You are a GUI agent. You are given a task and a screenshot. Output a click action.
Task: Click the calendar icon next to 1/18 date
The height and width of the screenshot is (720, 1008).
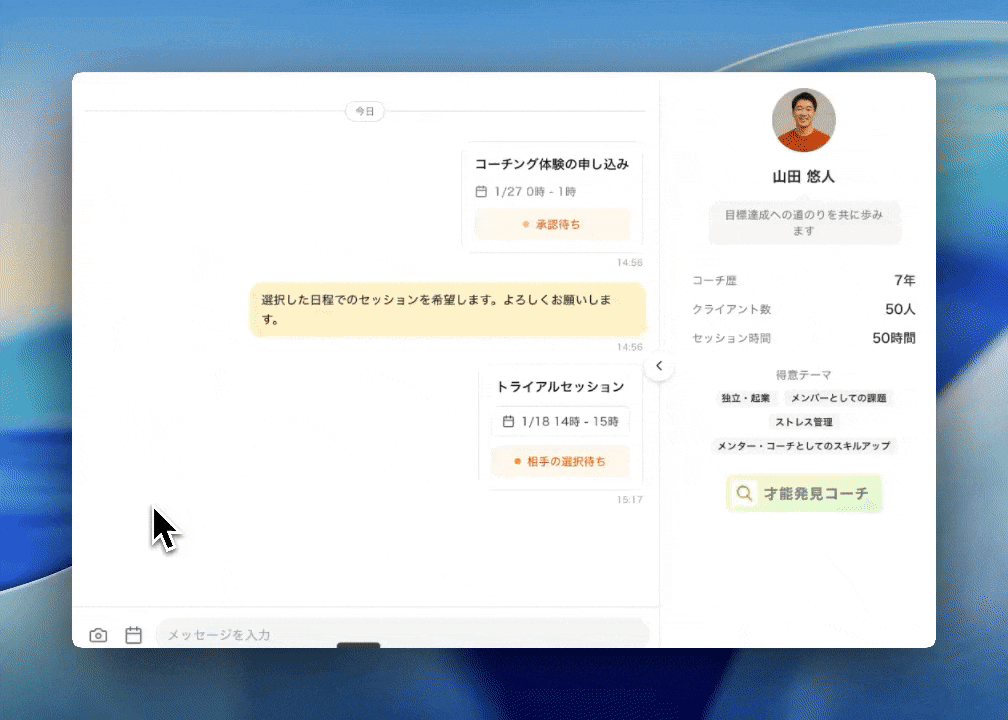click(508, 421)
